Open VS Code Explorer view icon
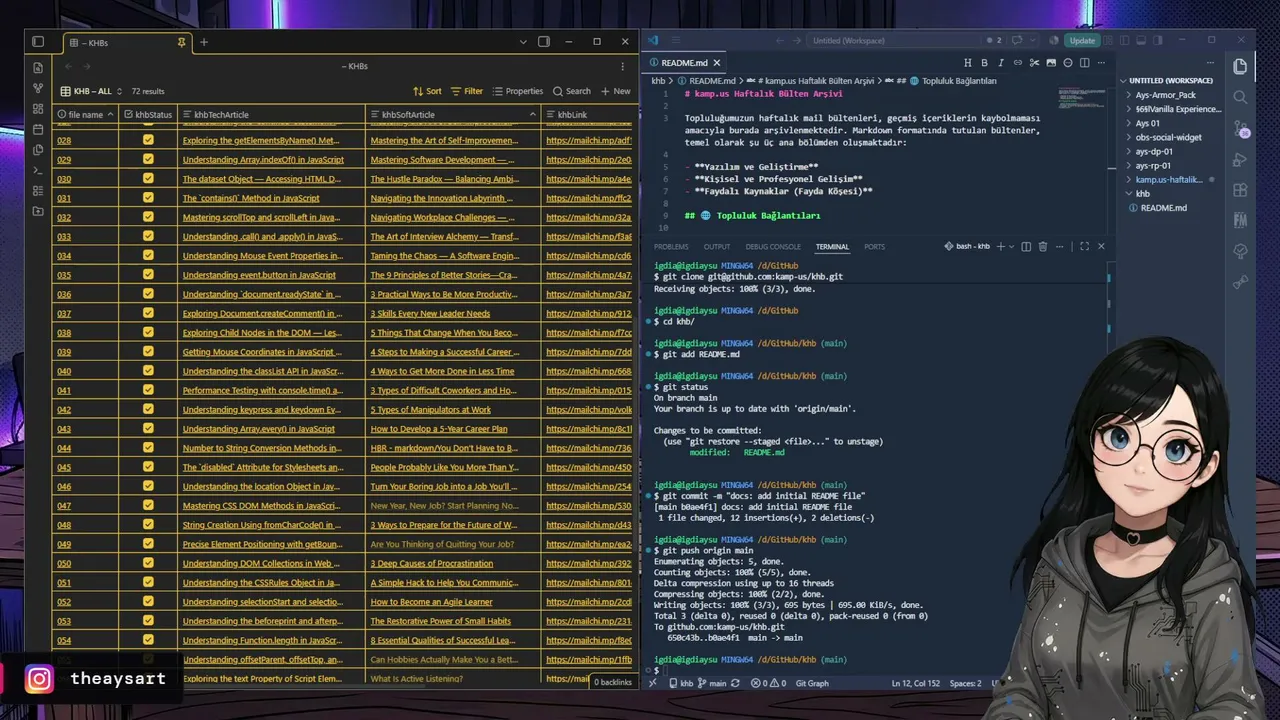The image size is (1280, 720). 1240,66
